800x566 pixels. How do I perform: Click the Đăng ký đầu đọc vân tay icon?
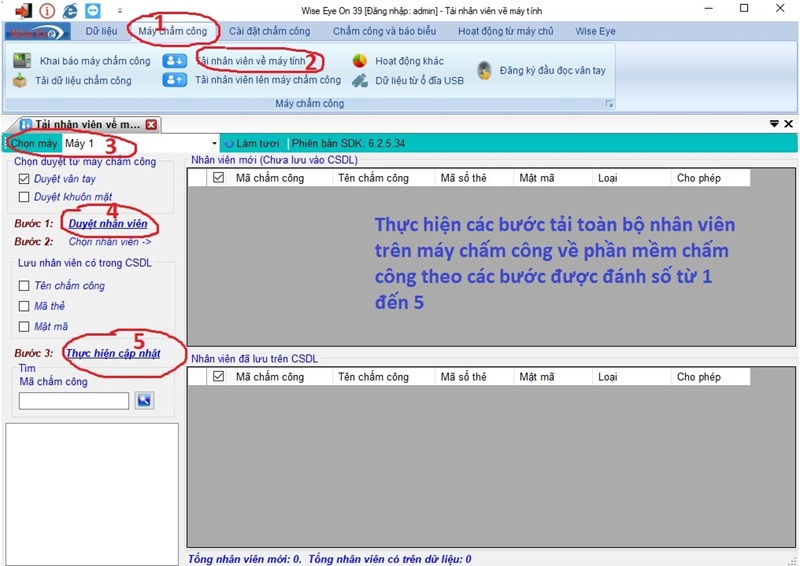(484, 70)
